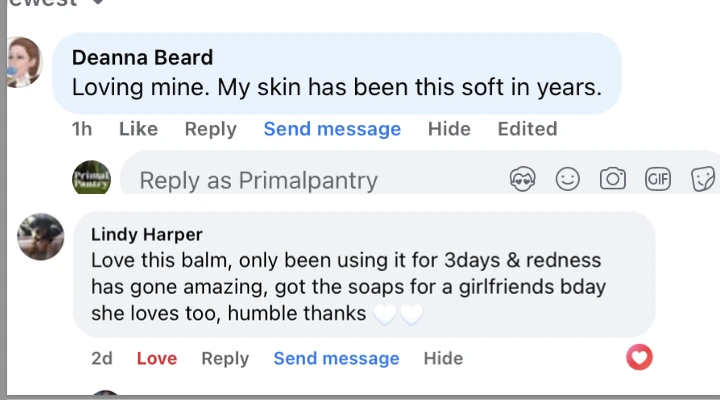Viewport: 720px width, 400px height.
Task: Click the red heart reaction badge
Action: 639,357
